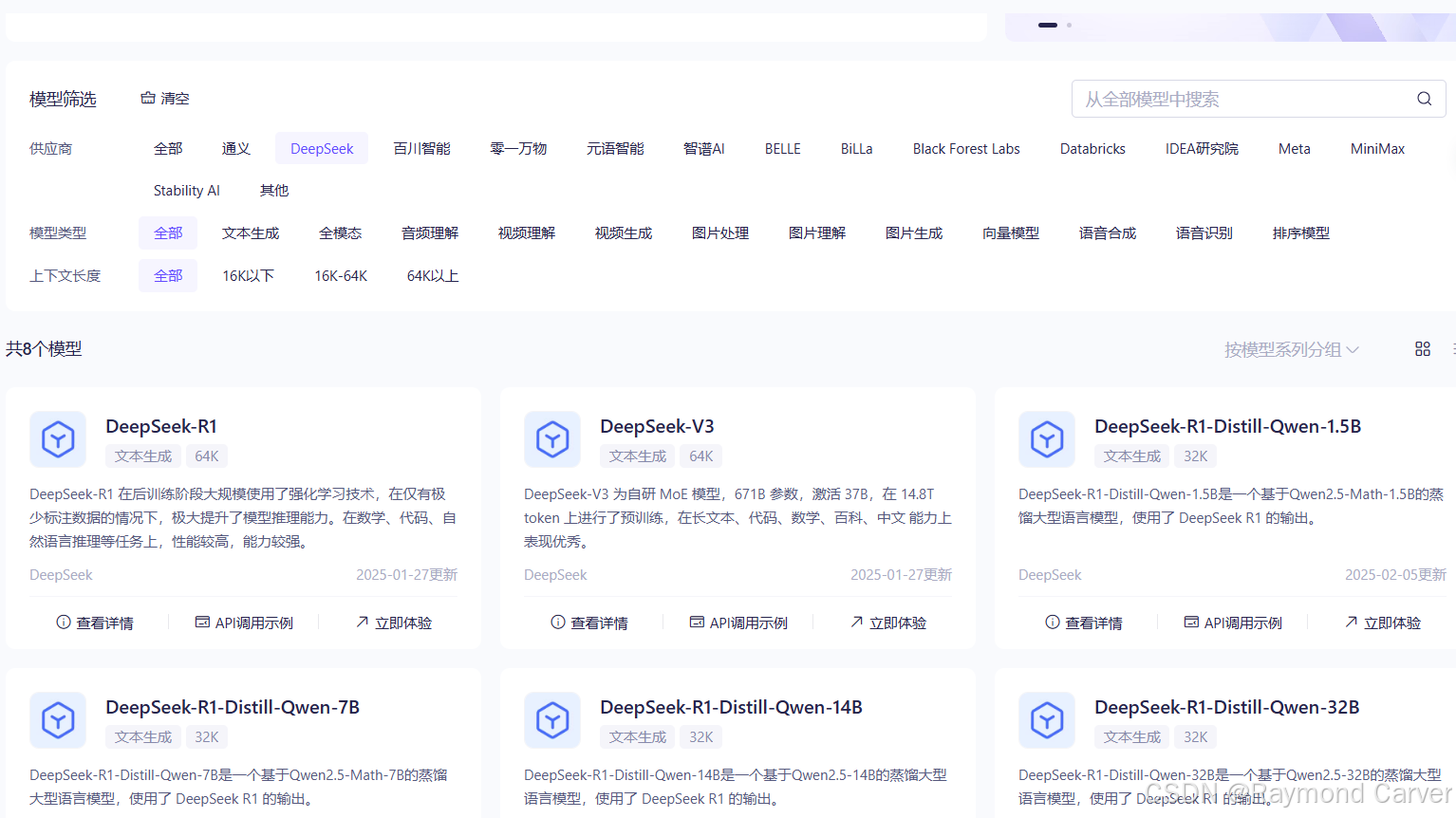Filter by provider 其他
The image size is (1456, 818).
click(x=274, y=190)
